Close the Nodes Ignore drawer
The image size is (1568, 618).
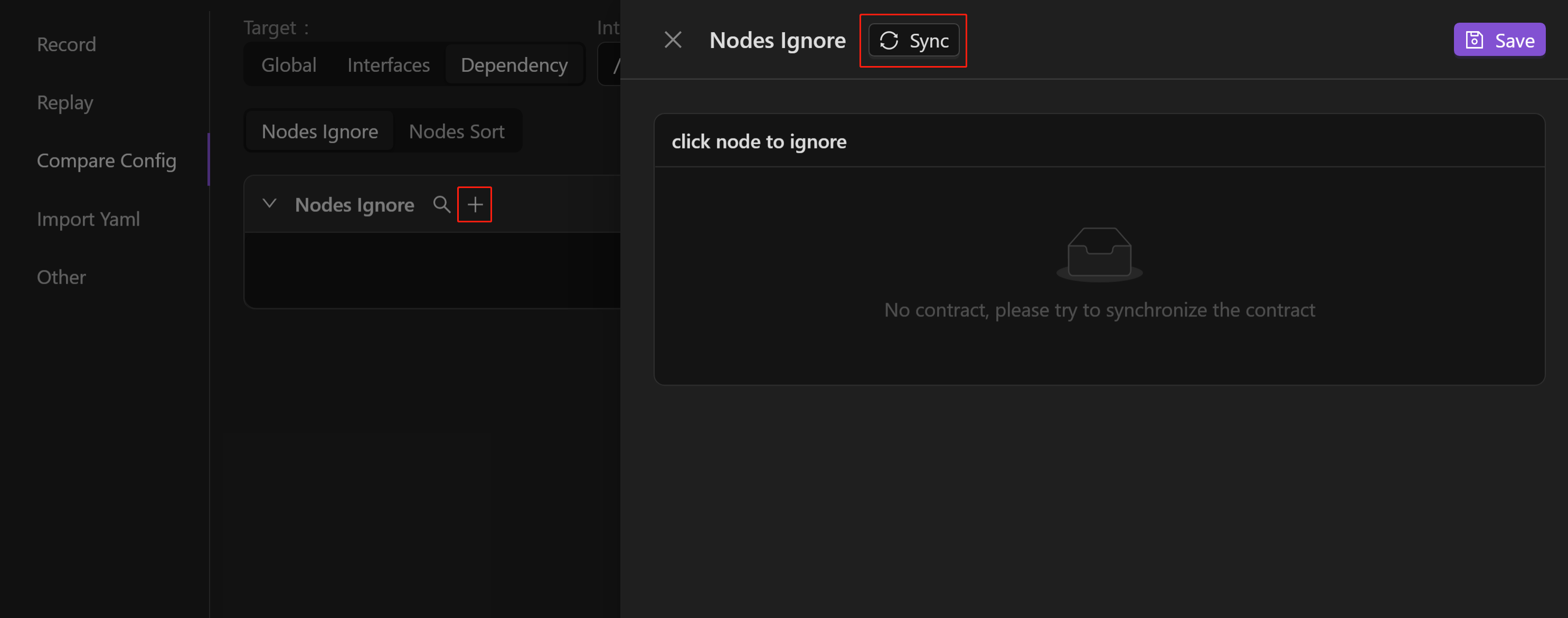click(673, 40)
